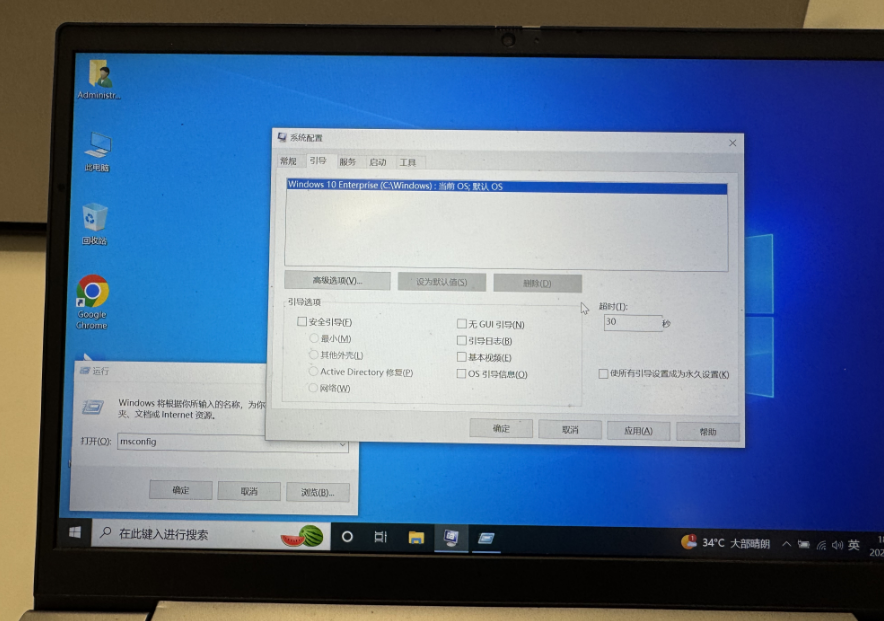Switch to the 服务 (Services) tab
This screenshot has width=884, height=621.
(x=348, y=162)
